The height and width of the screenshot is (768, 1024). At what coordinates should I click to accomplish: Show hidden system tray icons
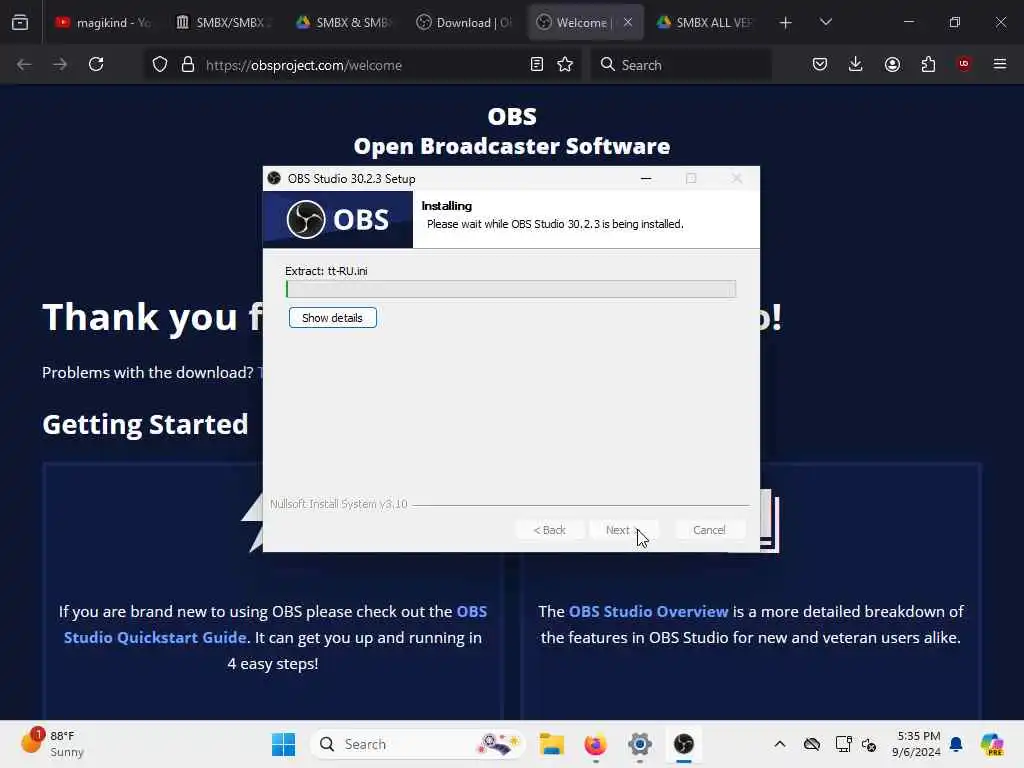780,744
